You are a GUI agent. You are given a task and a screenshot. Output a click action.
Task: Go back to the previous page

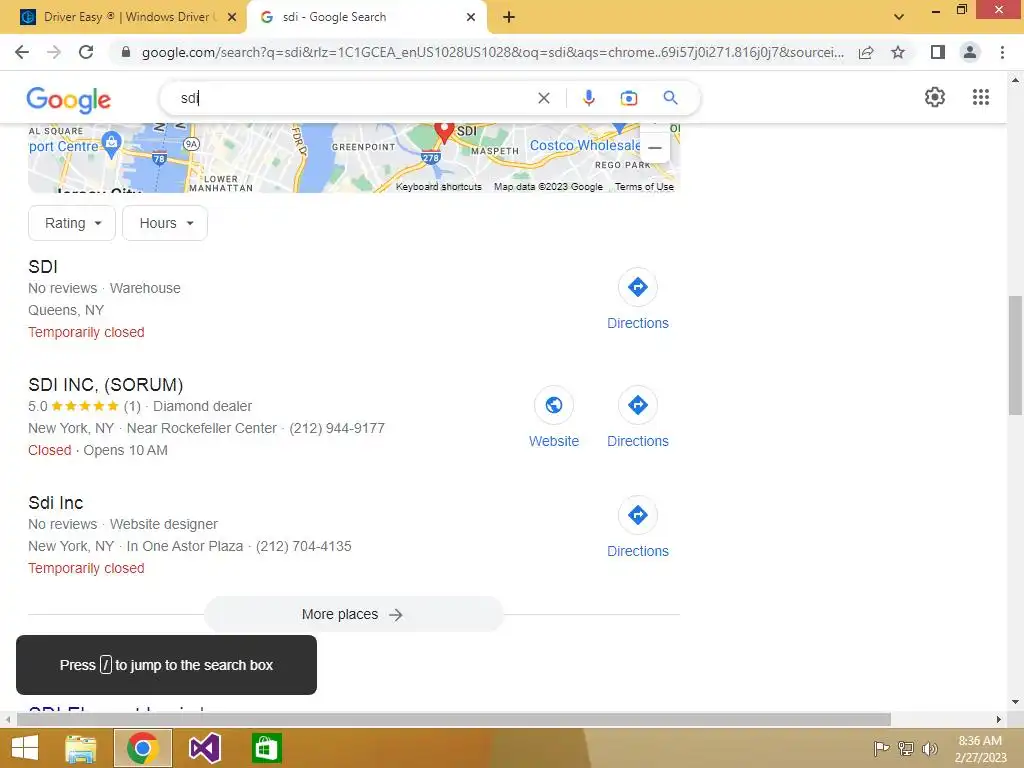pos(22,52)
